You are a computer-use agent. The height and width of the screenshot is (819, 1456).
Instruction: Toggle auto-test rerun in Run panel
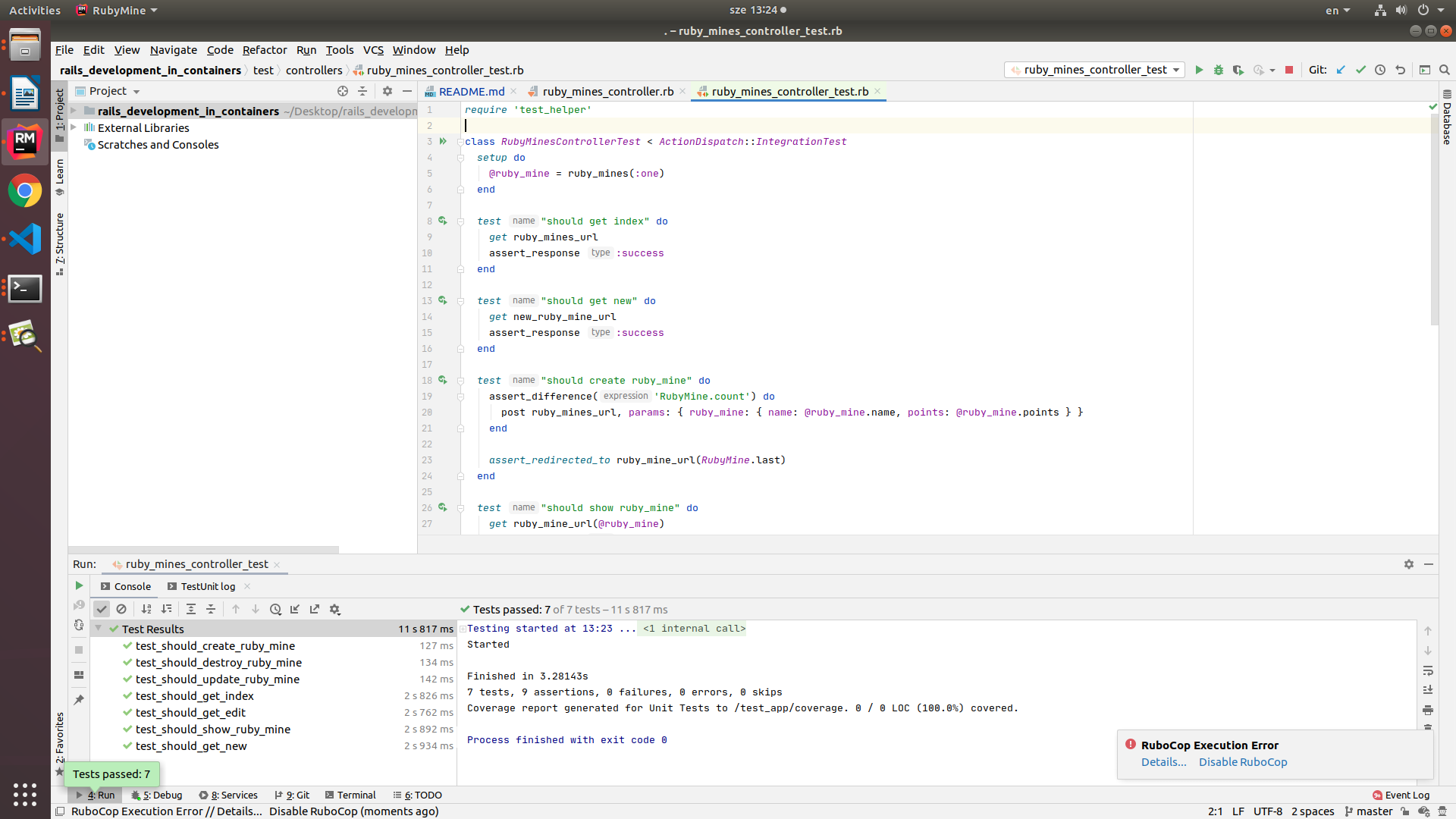click(79, 625)
